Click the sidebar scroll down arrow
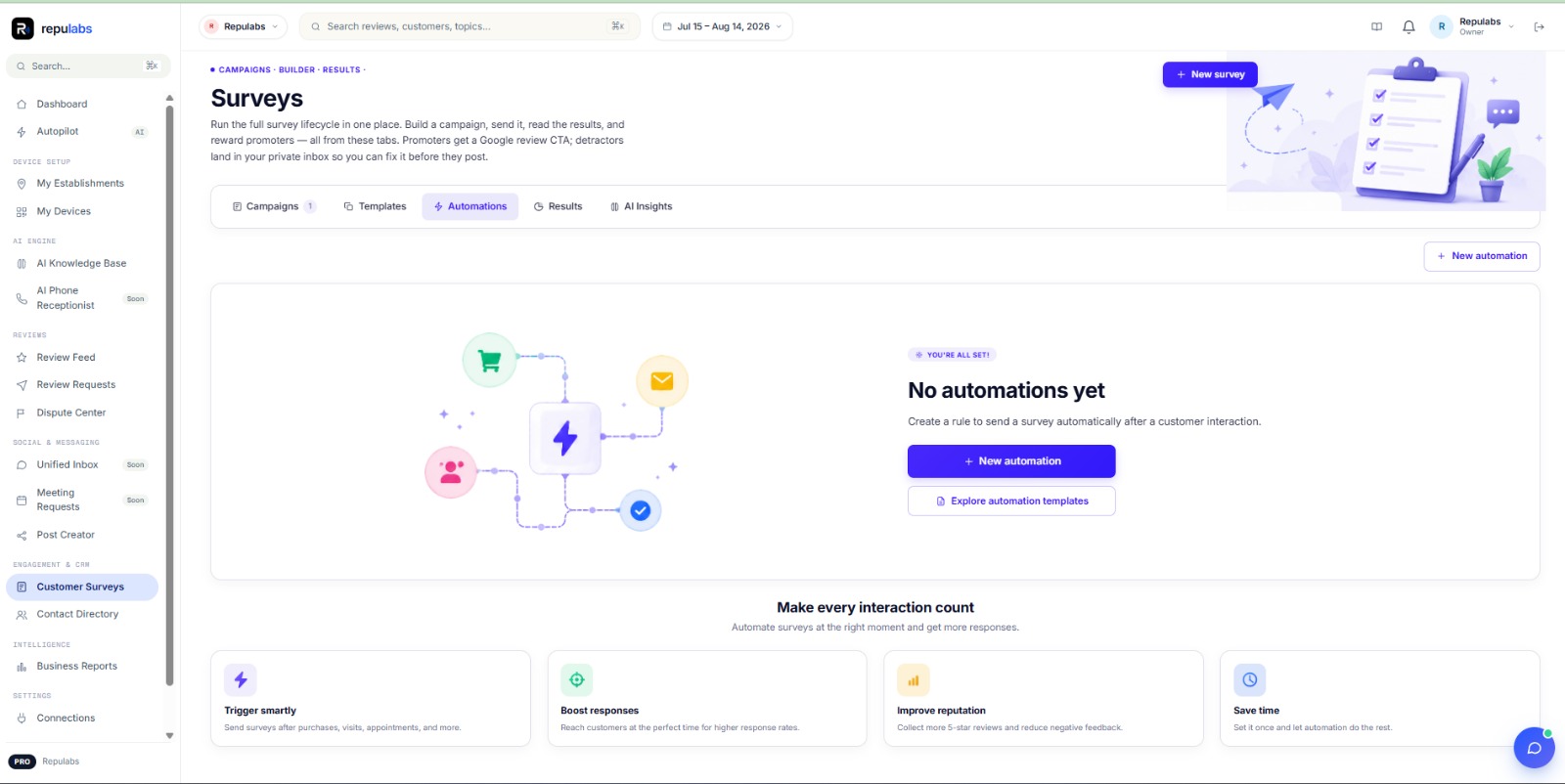 169,735
